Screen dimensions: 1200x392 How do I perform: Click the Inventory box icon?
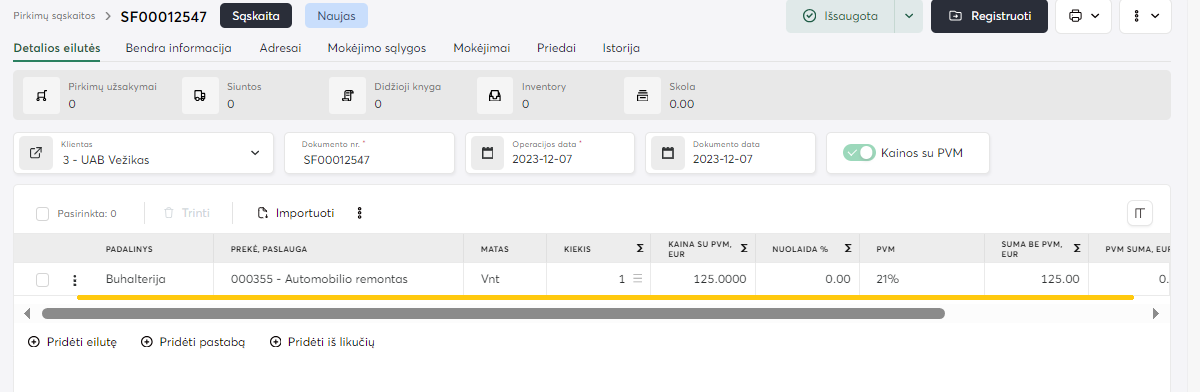[494, 96]
